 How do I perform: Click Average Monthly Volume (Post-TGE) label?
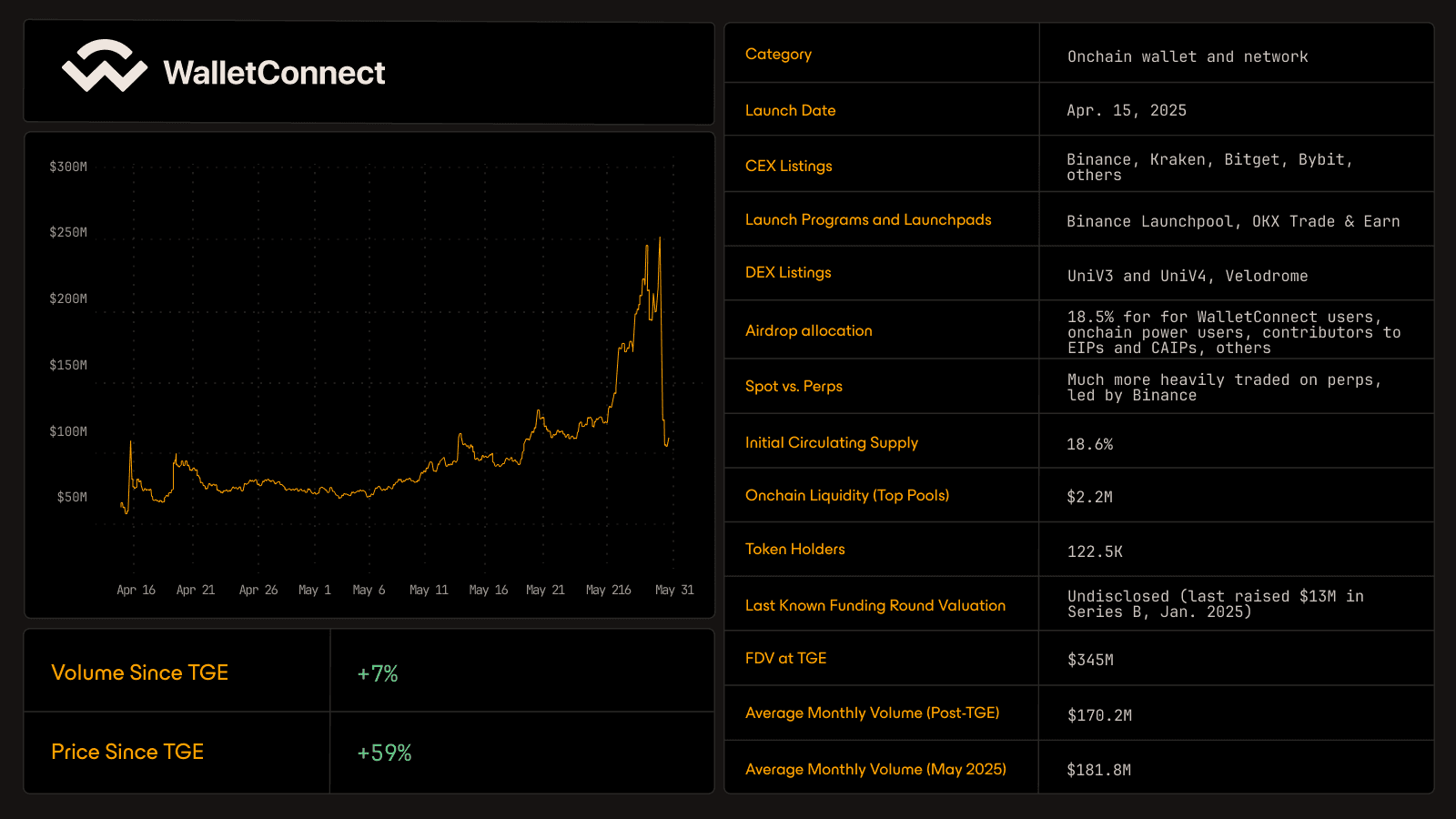coord(873,713)
